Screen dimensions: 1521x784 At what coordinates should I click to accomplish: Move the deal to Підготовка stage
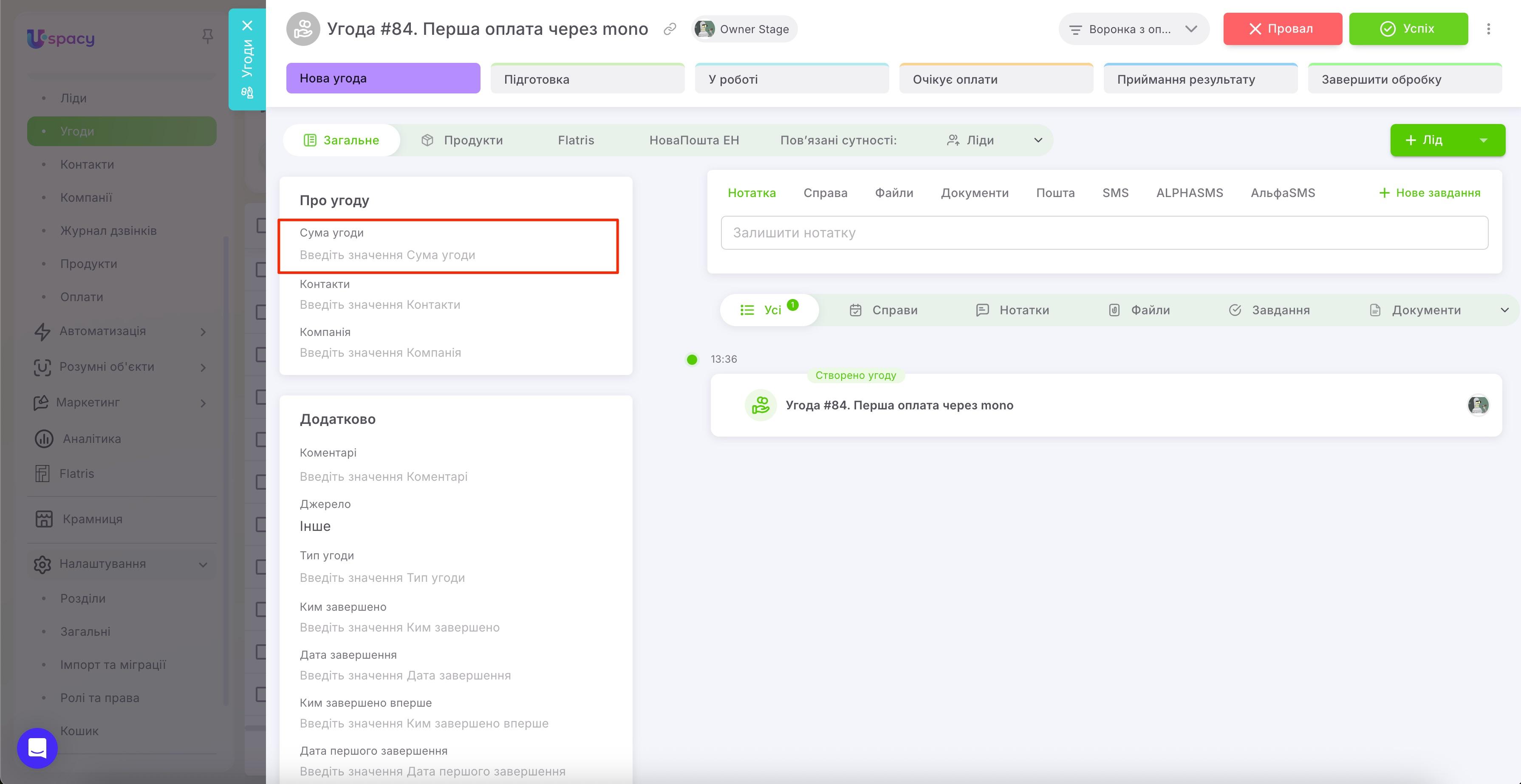(x=588, y=79)
